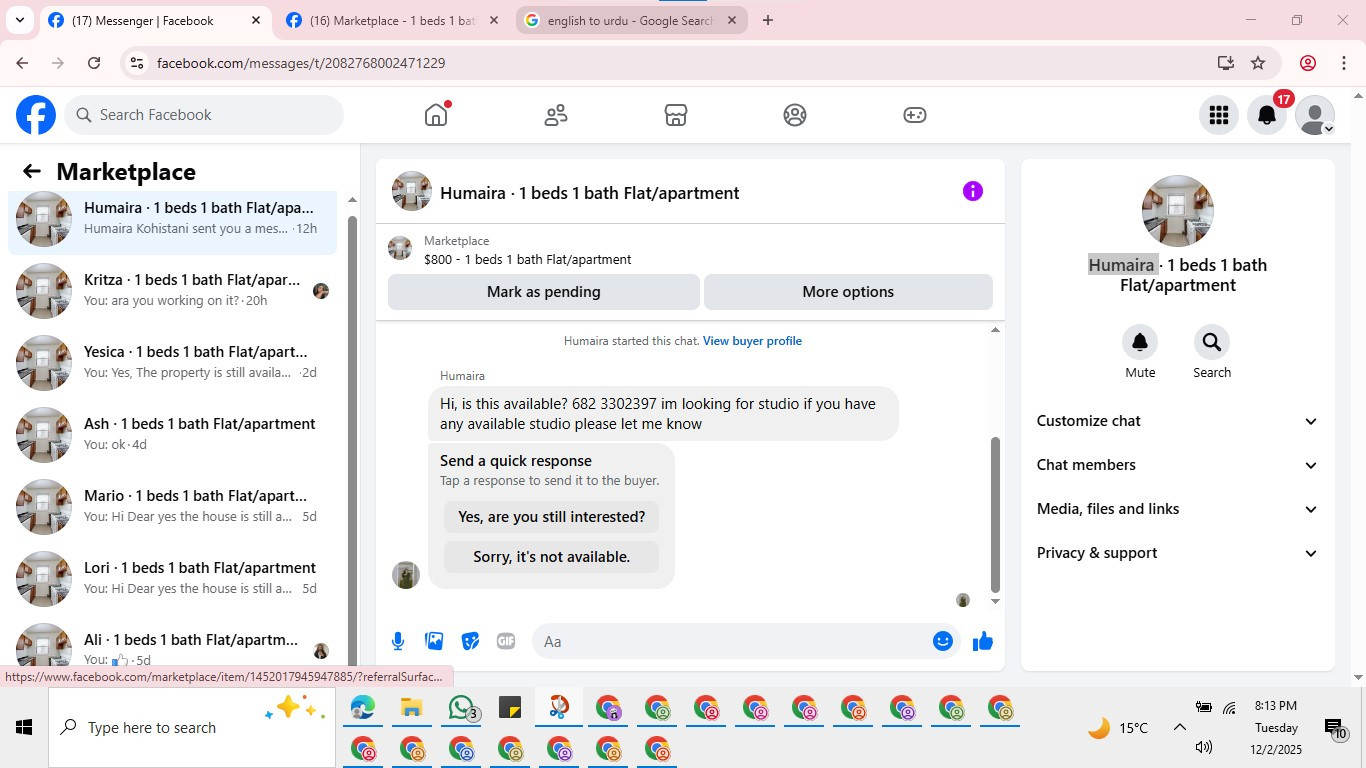Expand Privacy & support section
Image resolution: width=1366 pixels, height=768 pixels.
tap(1178, 553)
